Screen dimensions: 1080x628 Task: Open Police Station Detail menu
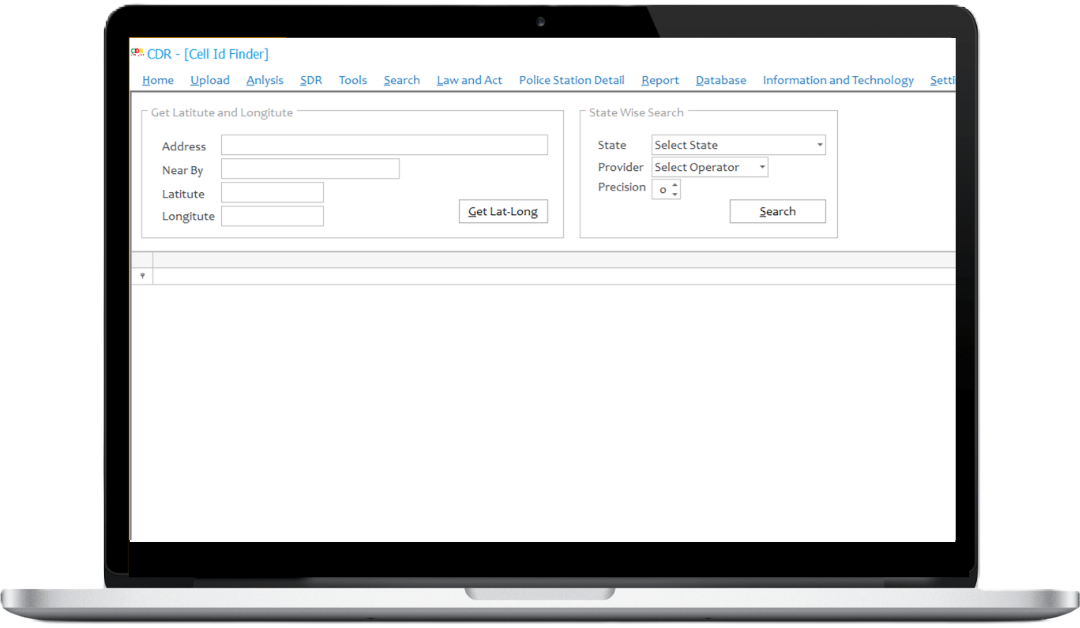click(x=571, y=80)
